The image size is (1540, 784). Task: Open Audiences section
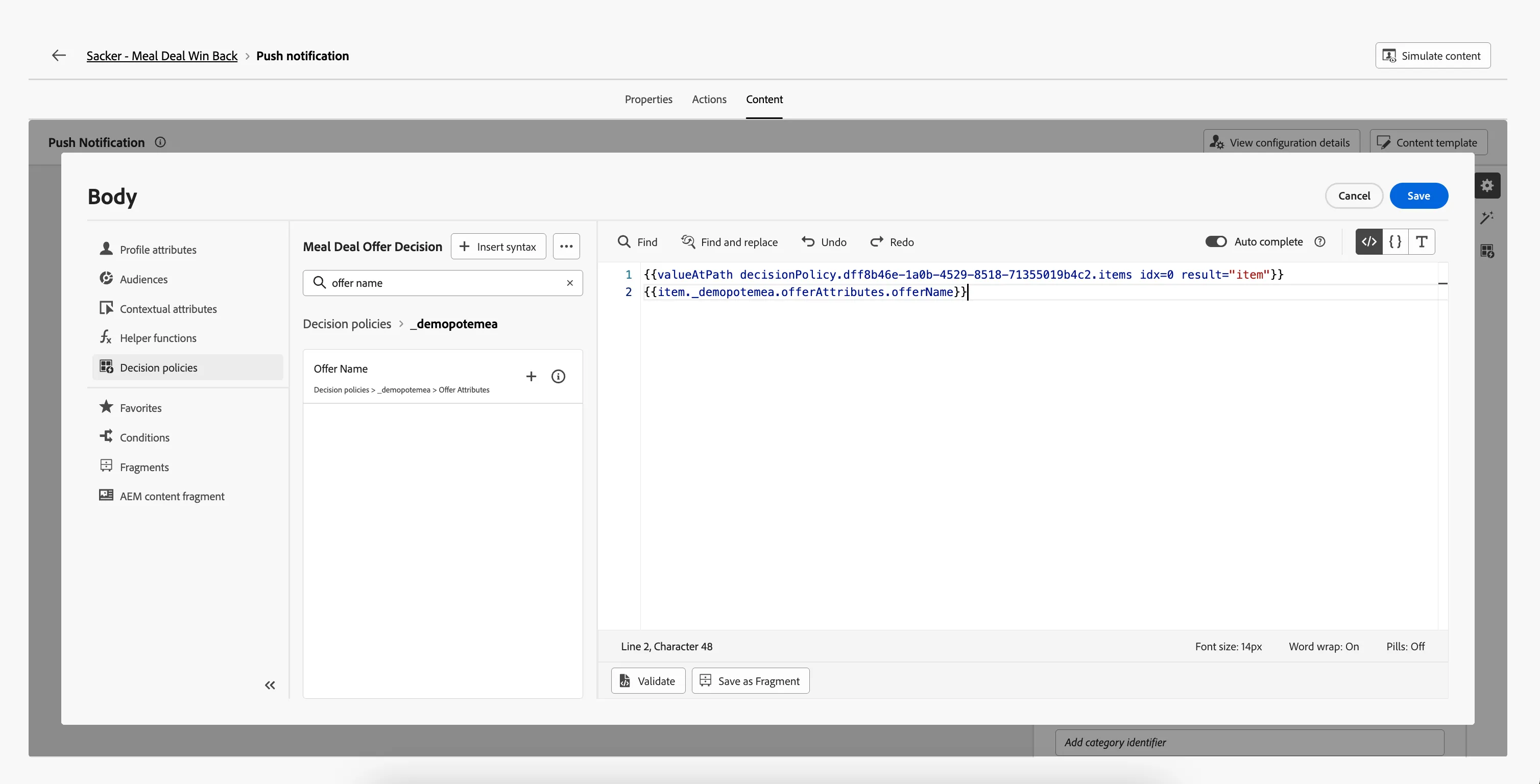188,279
